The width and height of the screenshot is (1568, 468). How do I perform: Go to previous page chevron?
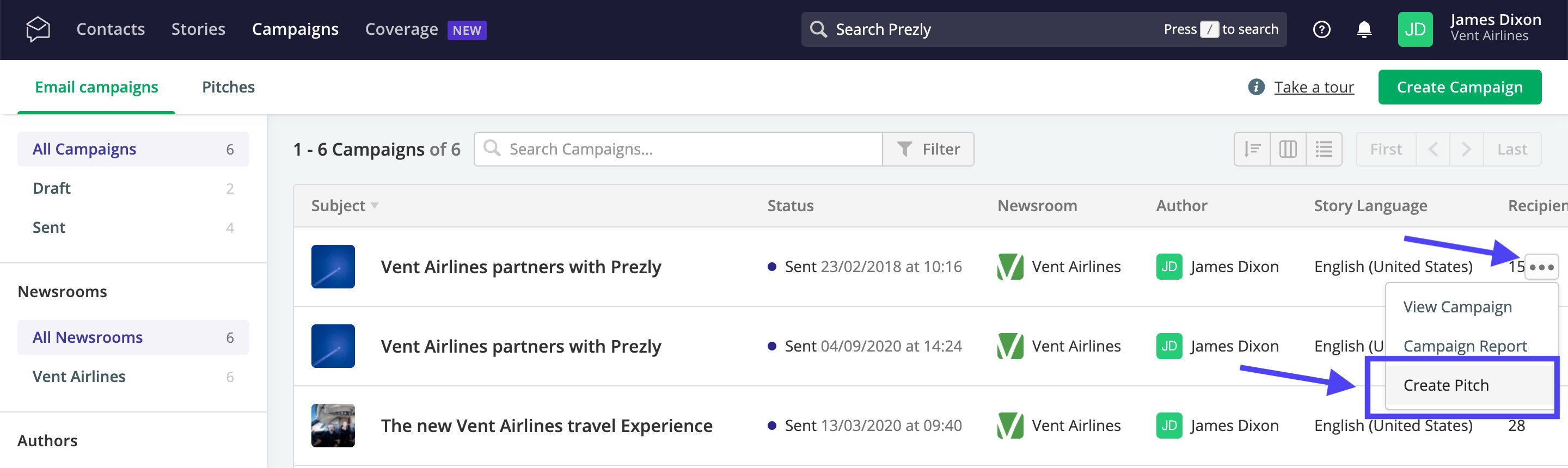(x=1433, y=149)
